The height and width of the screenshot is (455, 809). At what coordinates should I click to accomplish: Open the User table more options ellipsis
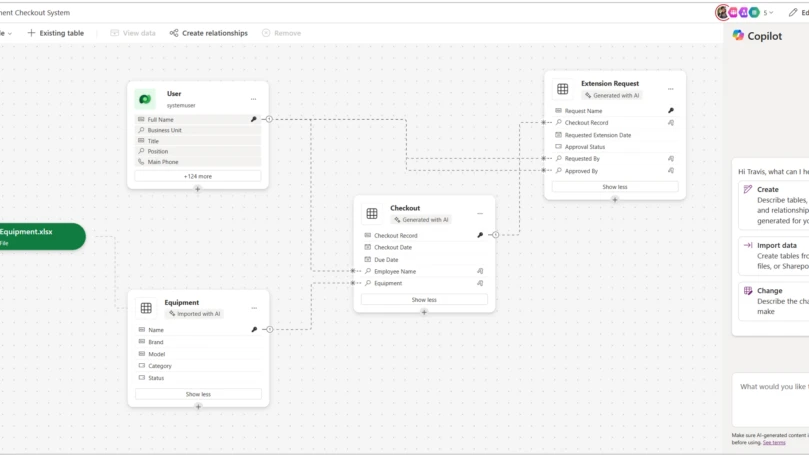point(253,99)
